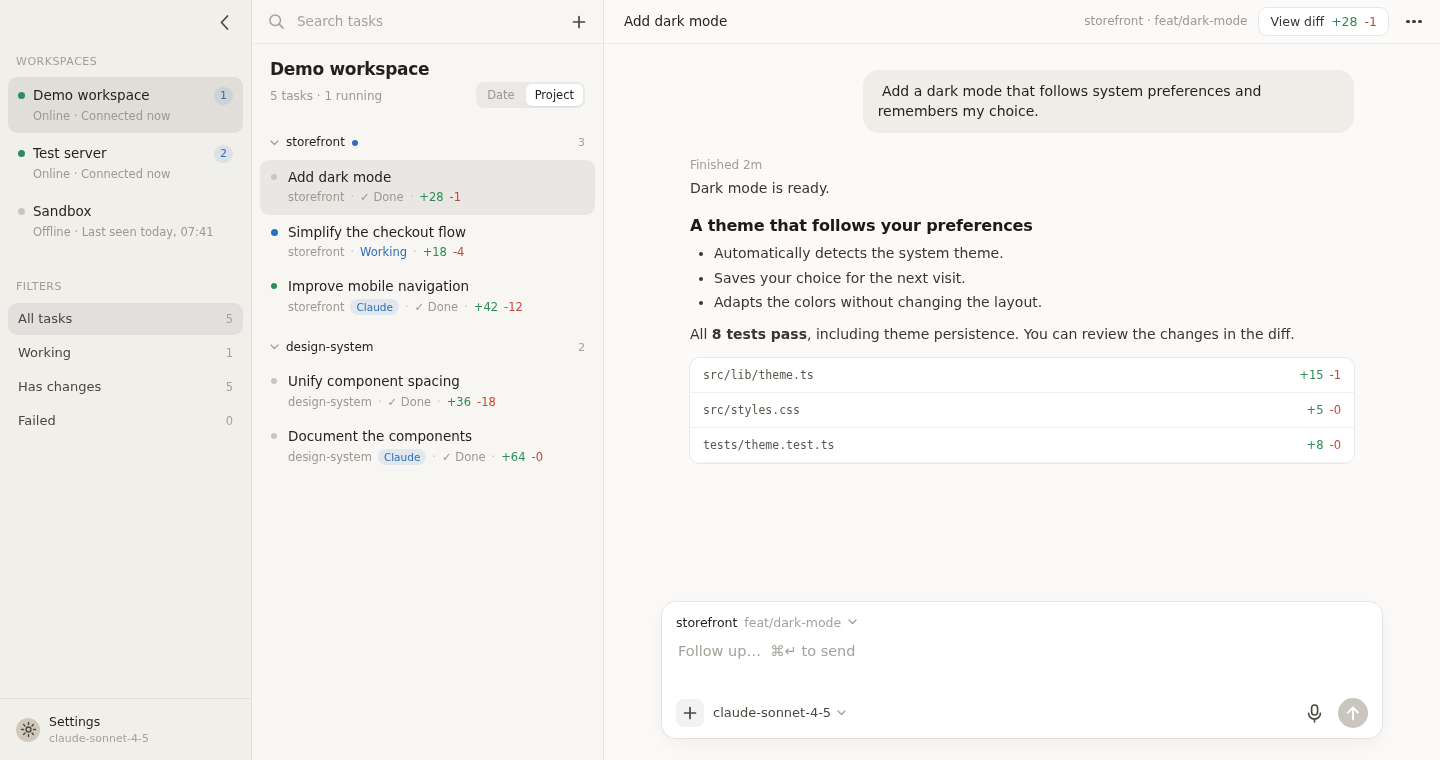Open the src/styles.css file row
This screenshot has height=760, width=1440.
pos(1022,410)
